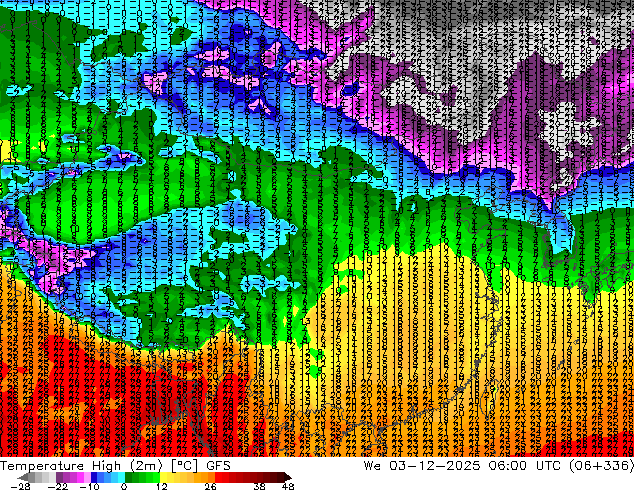Click the '48' legend label
634x490 pixels.
pyautogui.click(x=288, y=486)
